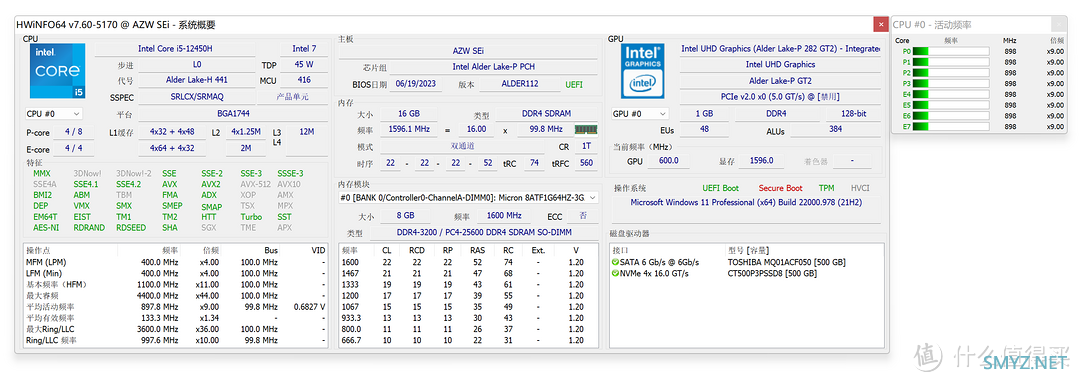Open the CPU #0 selector dropdown
1080x382 pixels.
(54, 114)
